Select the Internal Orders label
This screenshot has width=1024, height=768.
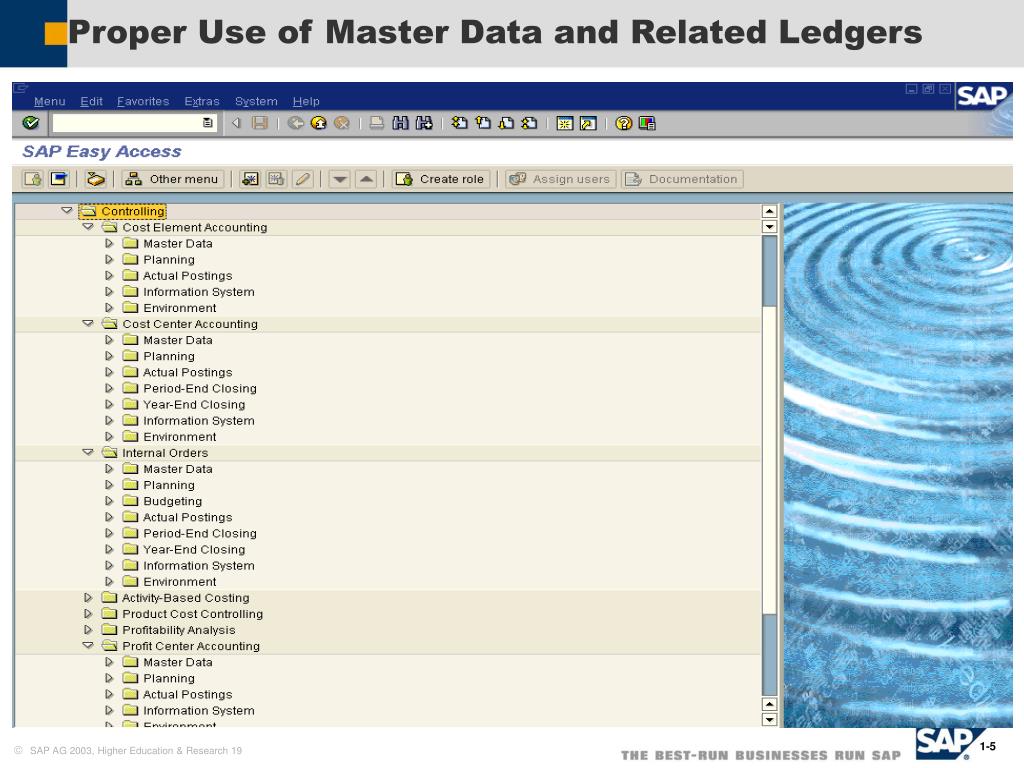click(165, 453)
